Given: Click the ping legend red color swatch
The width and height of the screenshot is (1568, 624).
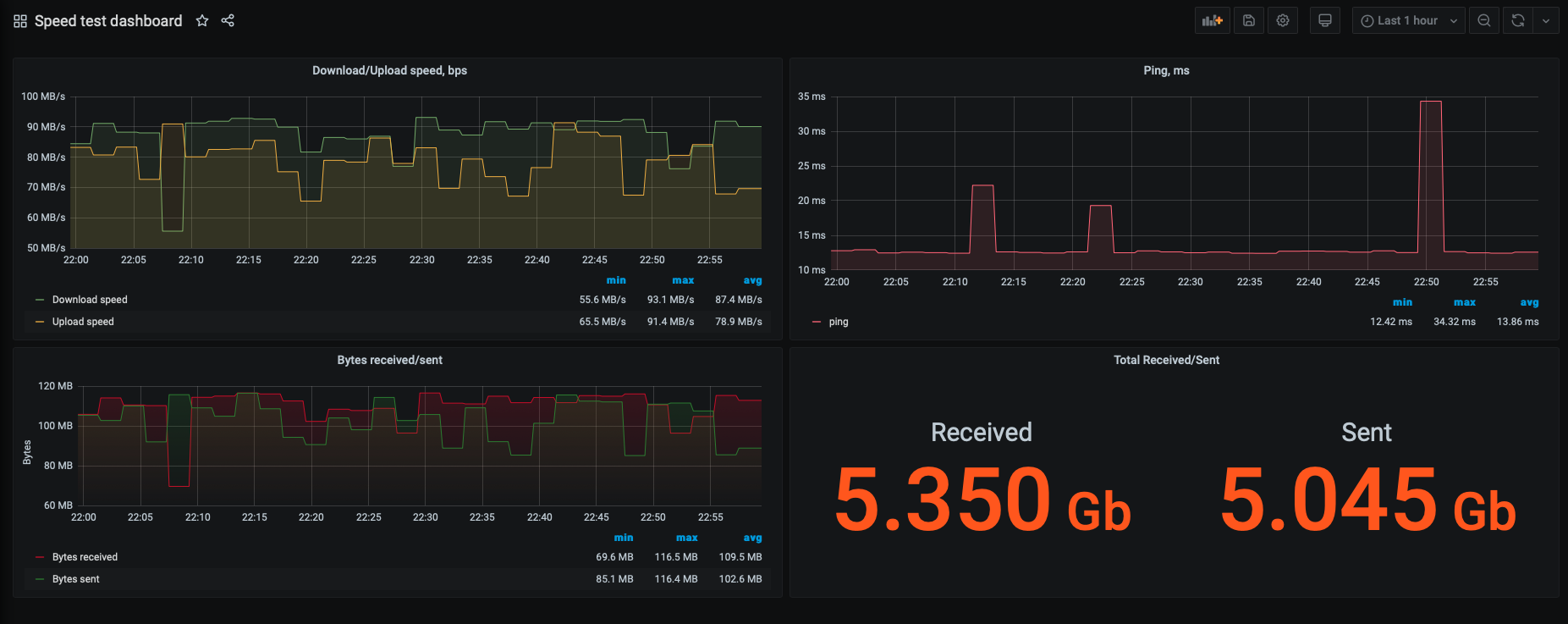Looking at the screenshot, I should coord(817,322).
